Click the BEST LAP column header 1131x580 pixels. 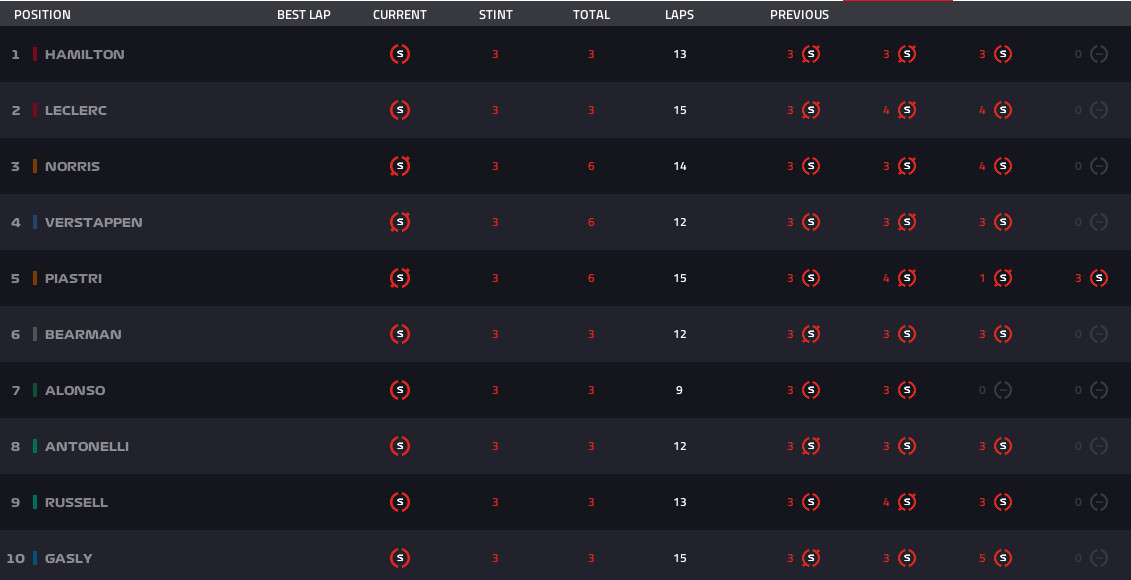304,14
